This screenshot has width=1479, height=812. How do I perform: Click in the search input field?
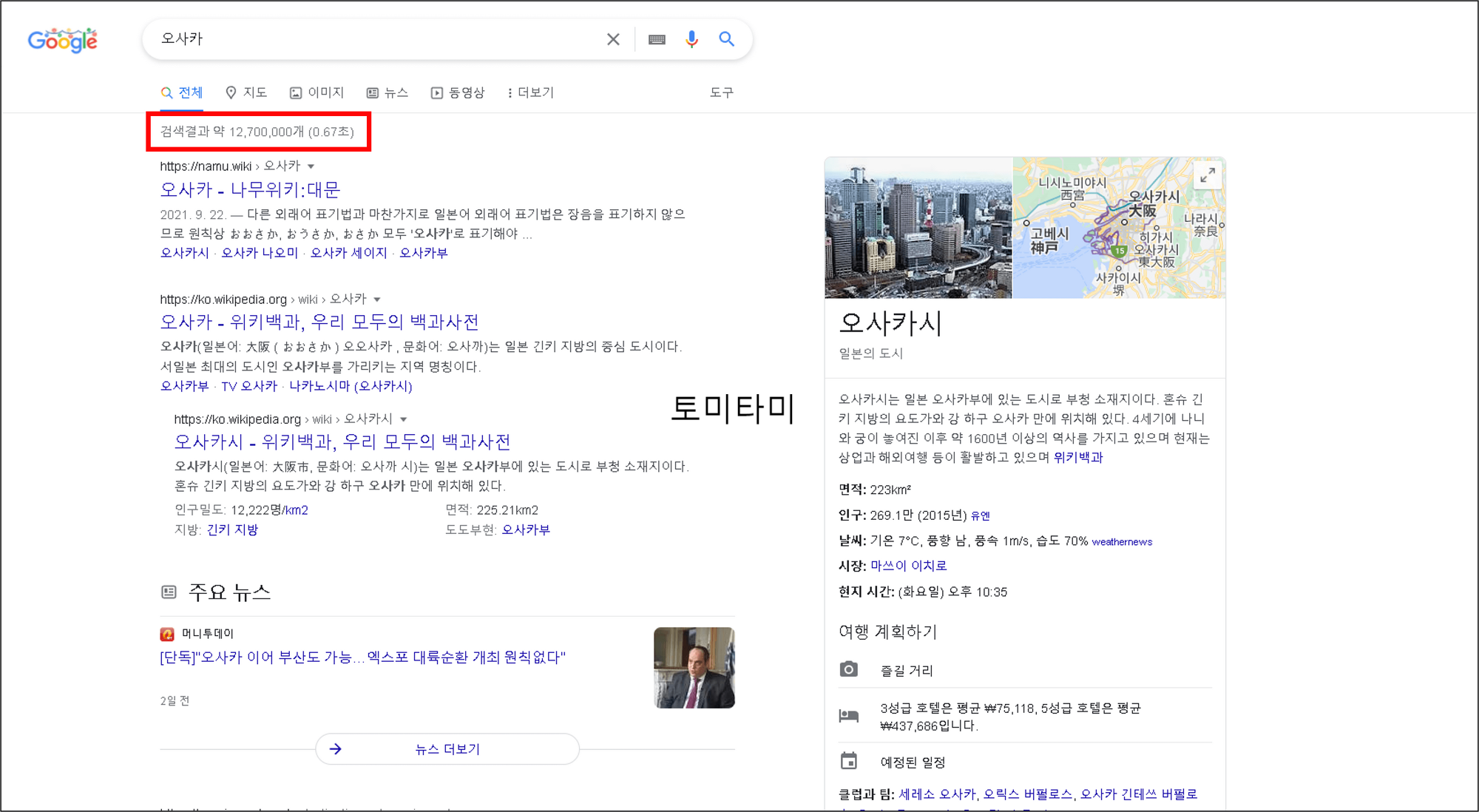pos(377,39)
